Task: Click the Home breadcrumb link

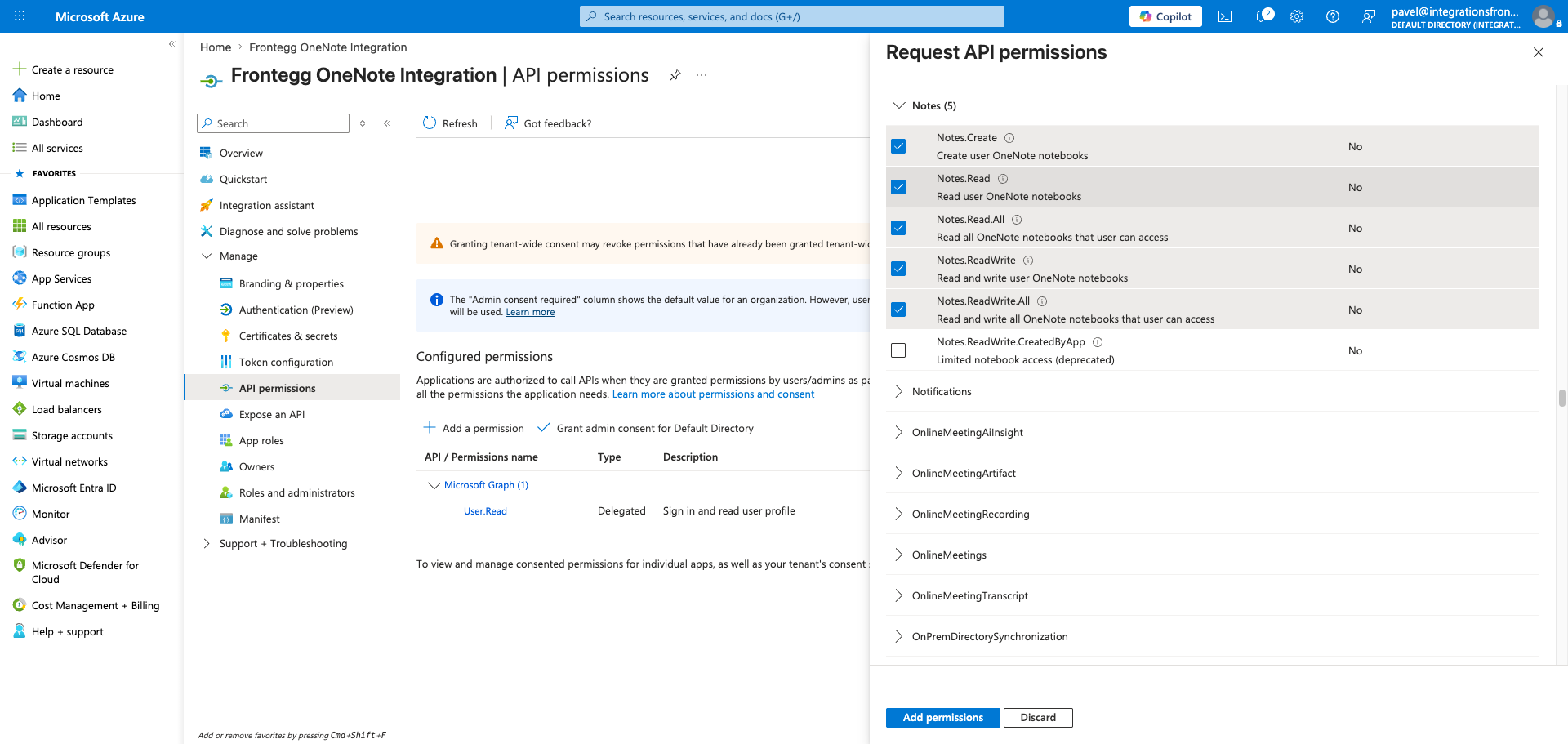Action: point(216,47)
